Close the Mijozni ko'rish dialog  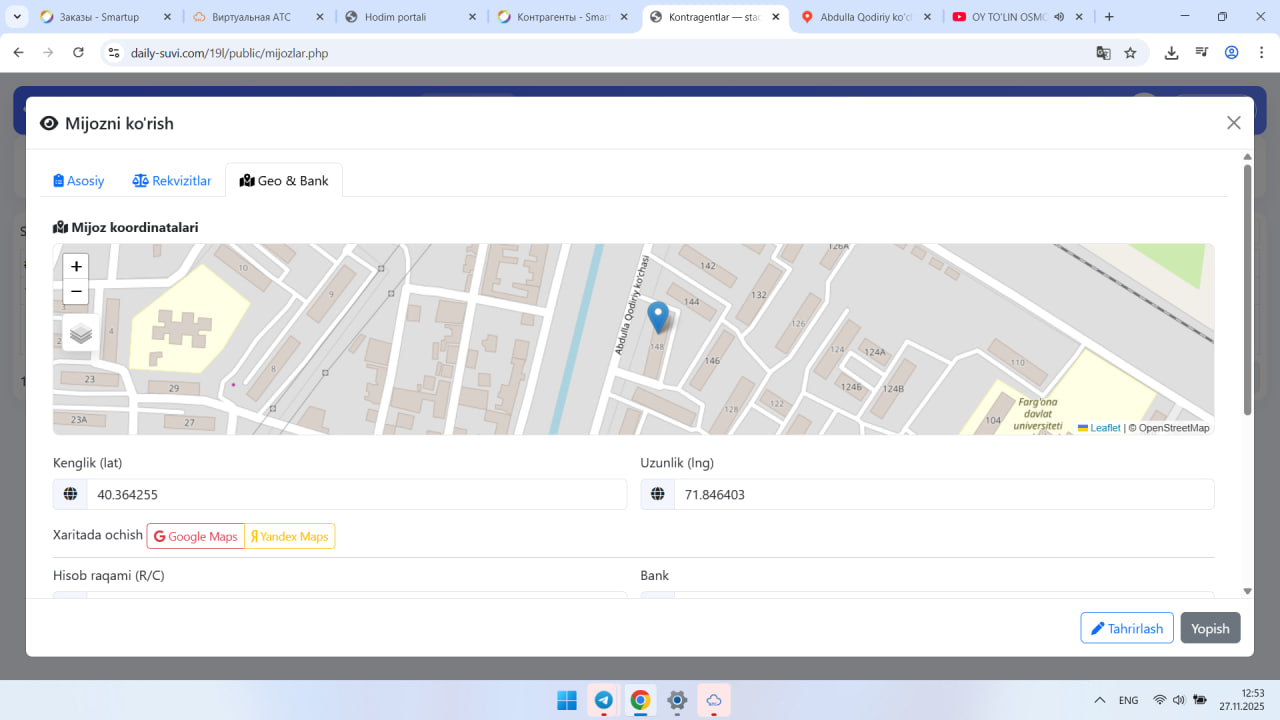[x=1233, y=123]
